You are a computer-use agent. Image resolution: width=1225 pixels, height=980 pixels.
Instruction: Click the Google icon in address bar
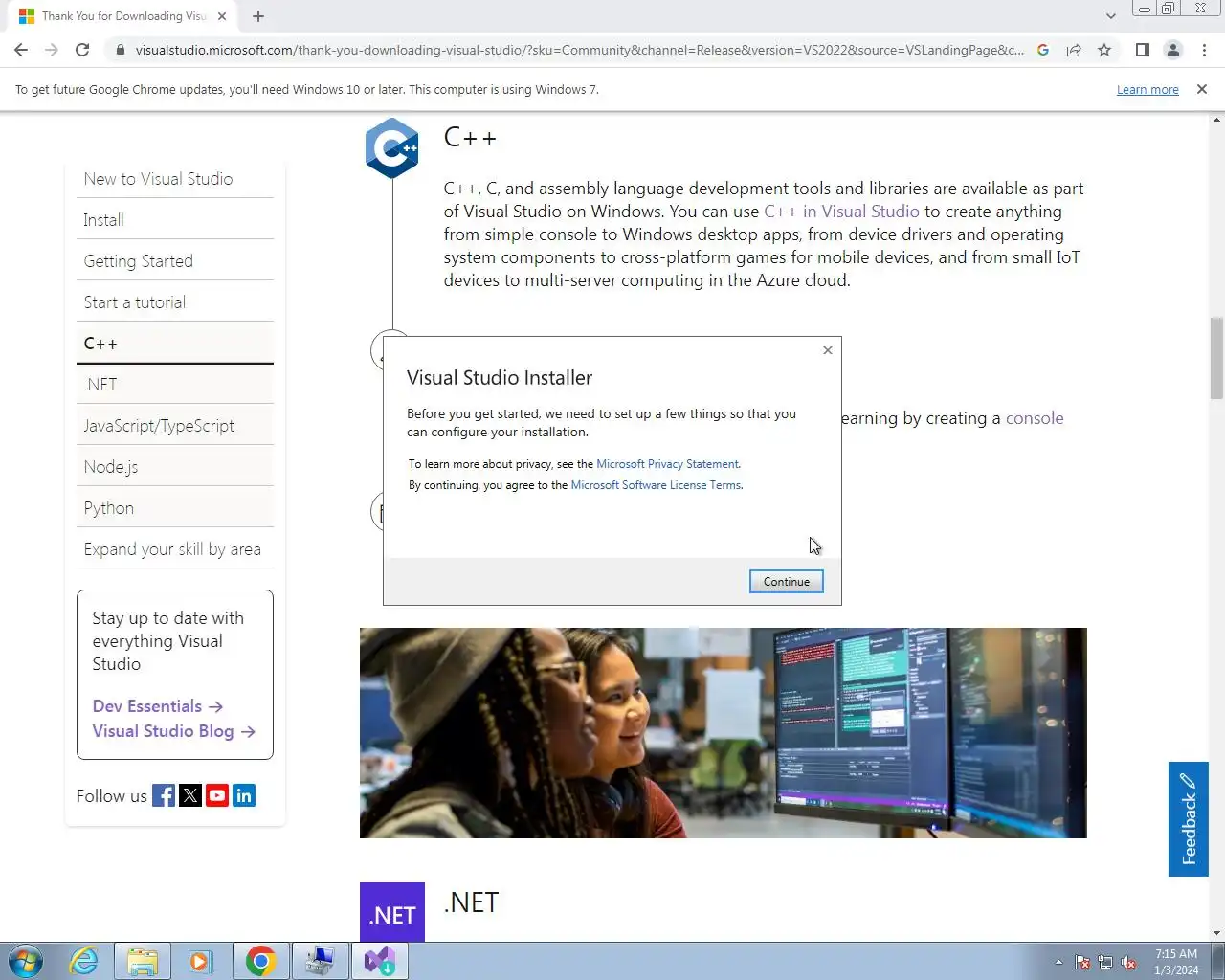click(1043, 50)
